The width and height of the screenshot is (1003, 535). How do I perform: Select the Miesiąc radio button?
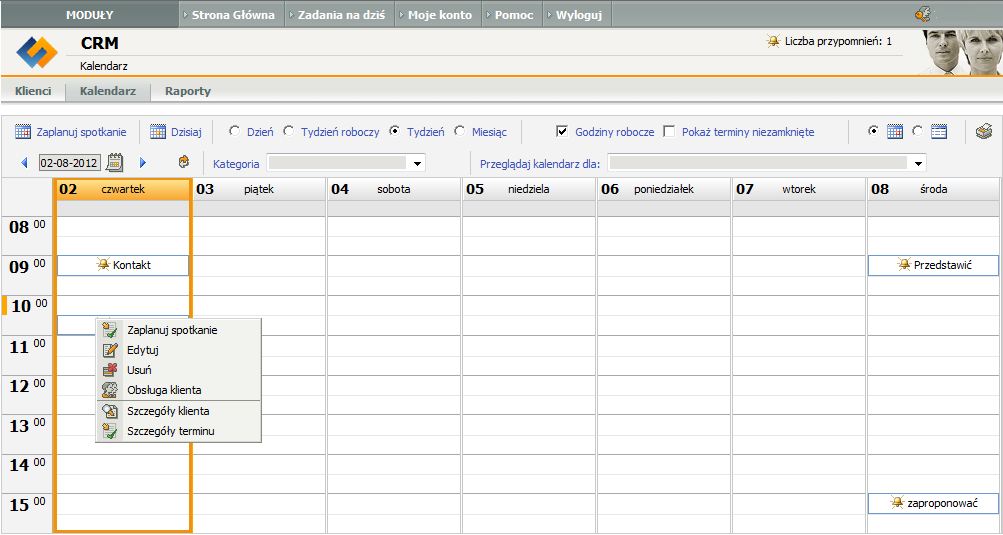pos(459,132)
